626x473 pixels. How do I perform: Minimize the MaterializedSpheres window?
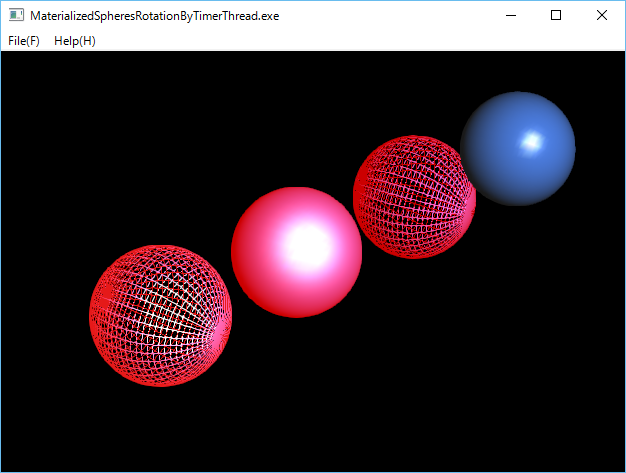(x=511, y=16)
